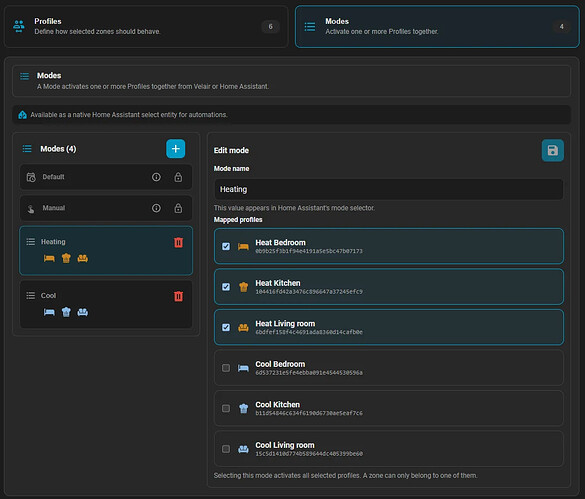Check the Cool Living room profile
This screenshot has height=499, width=585.
pos(226,449)
